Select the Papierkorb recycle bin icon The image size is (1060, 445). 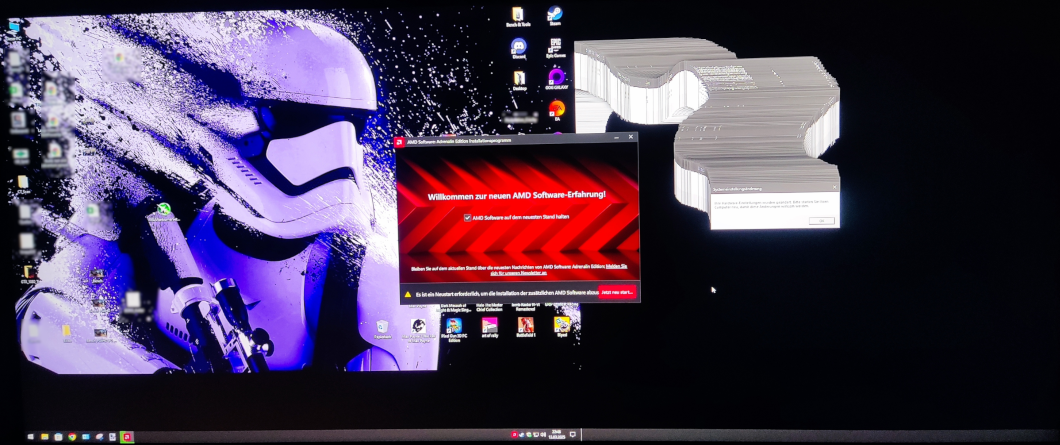click(383, 329)
